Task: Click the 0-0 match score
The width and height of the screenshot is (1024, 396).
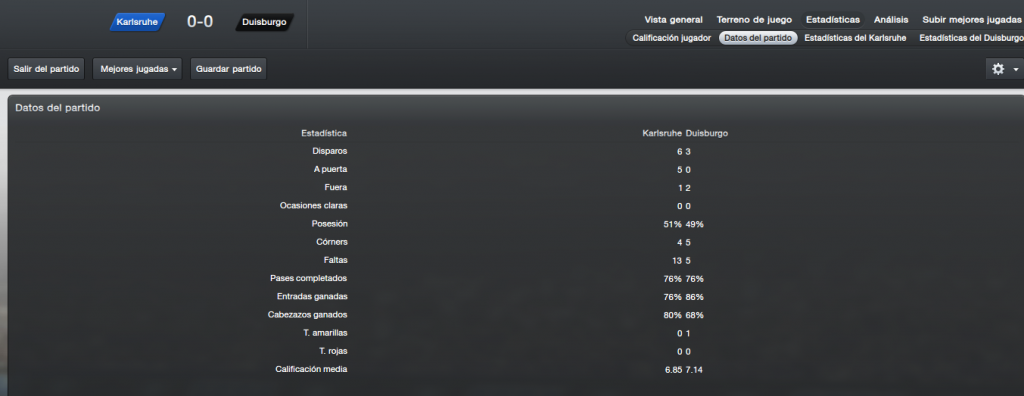Action: click(200, 22)
